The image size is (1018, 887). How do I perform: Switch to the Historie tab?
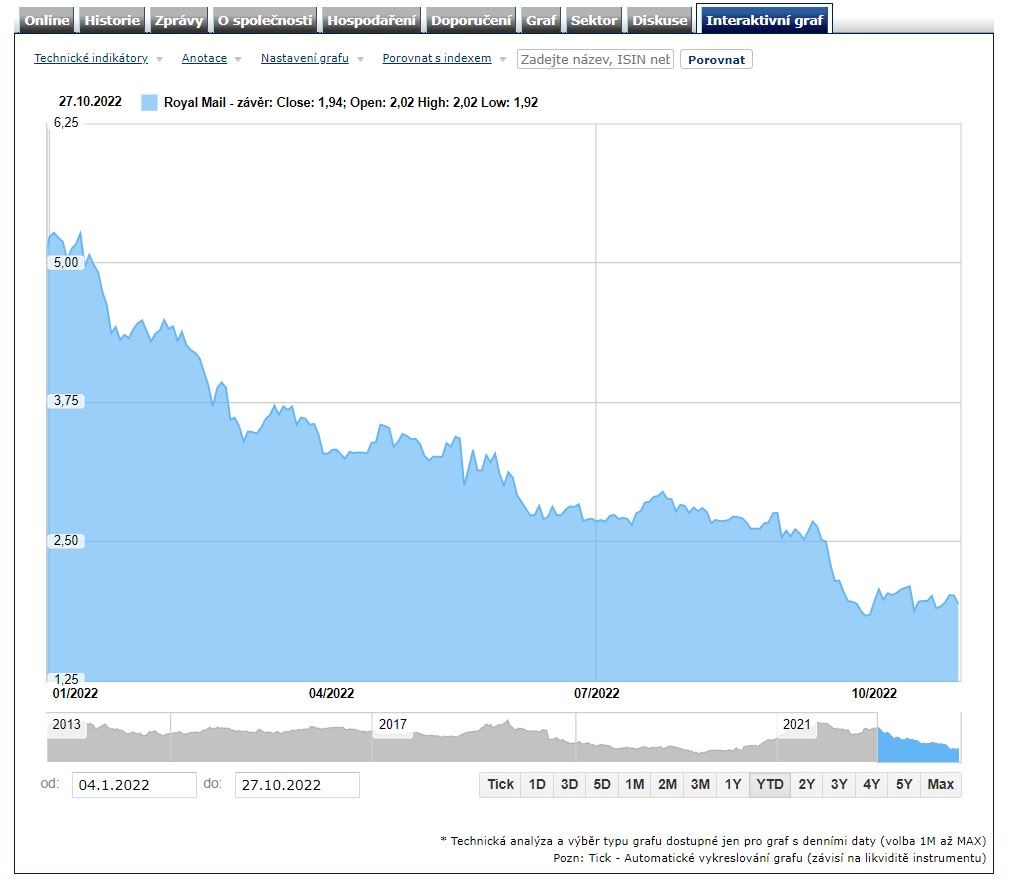pos(112,20)
